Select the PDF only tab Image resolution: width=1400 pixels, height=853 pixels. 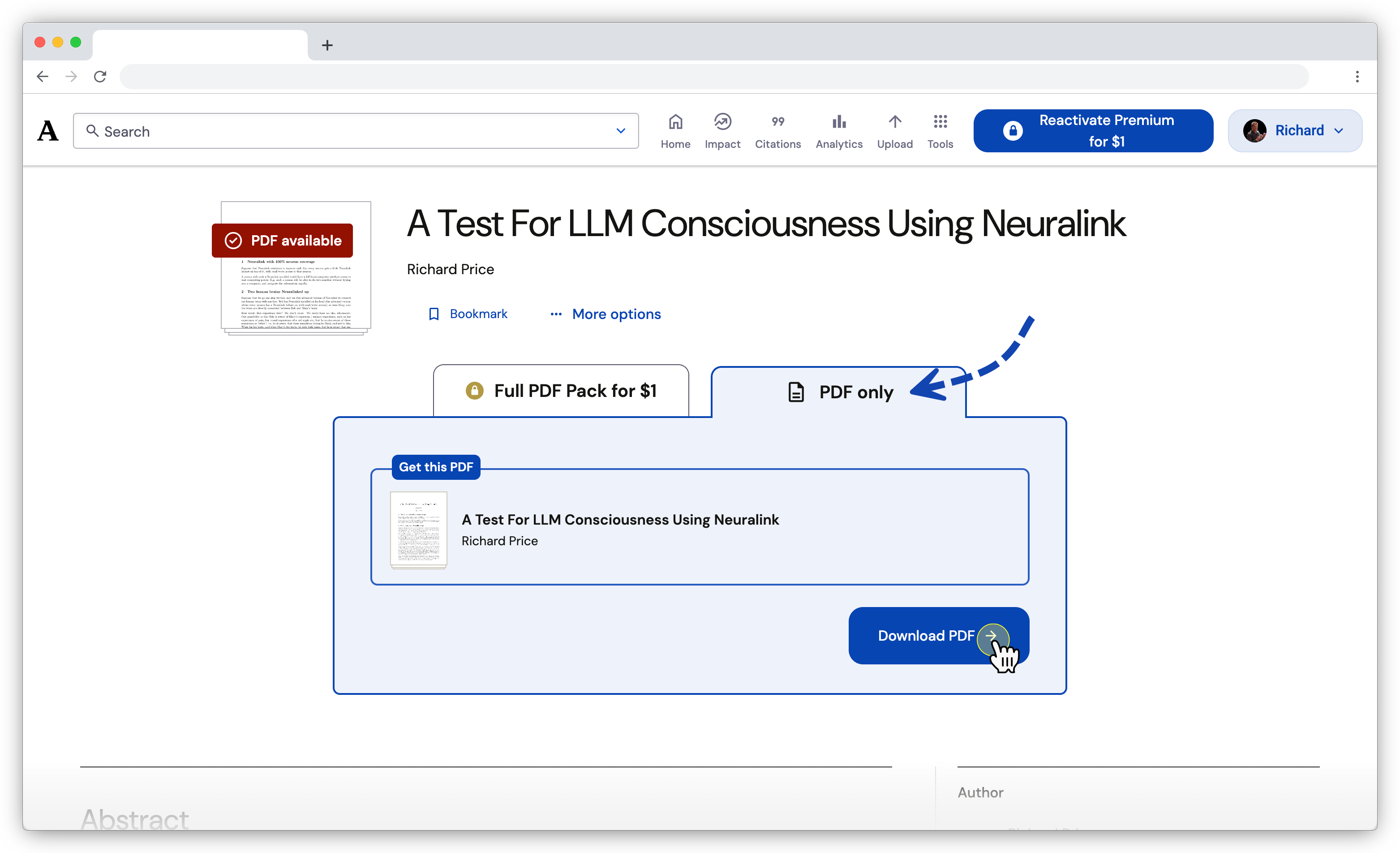coord(839,392)
